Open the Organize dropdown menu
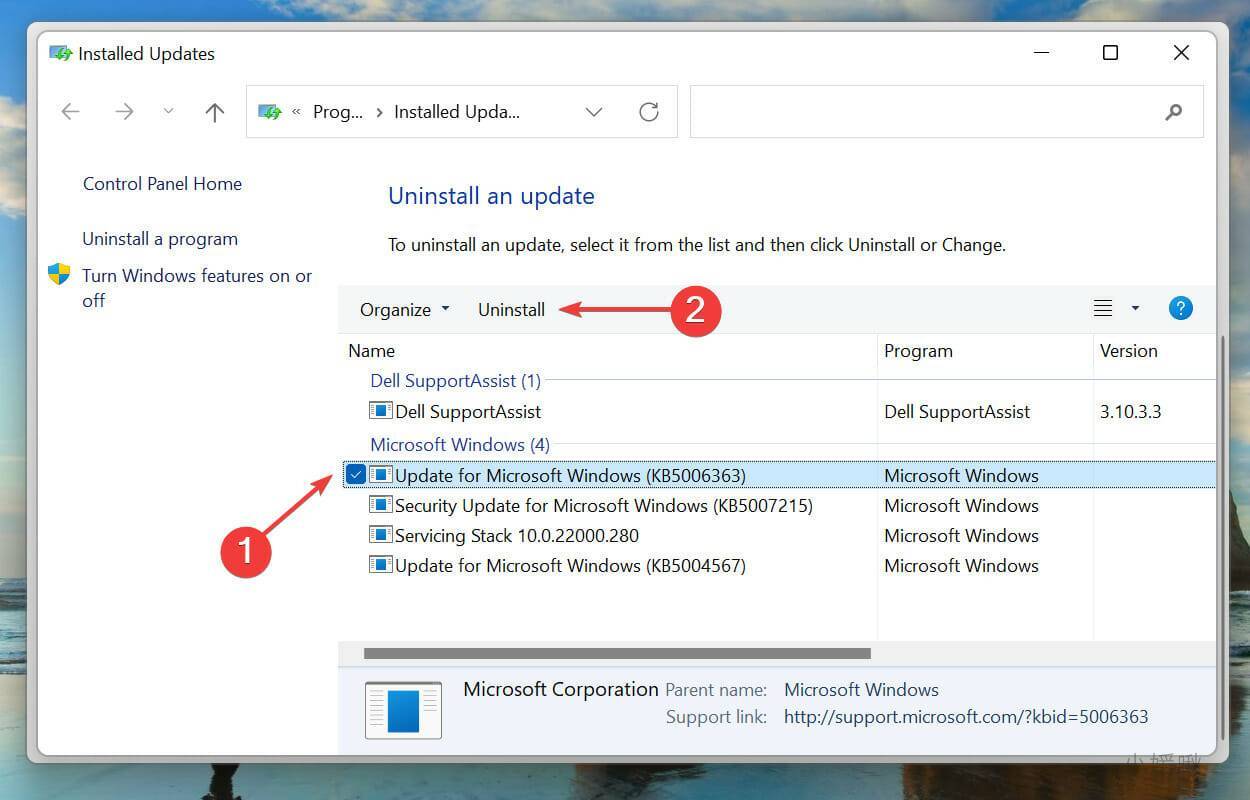Image resolution: width=1250 pixels, height=800 pixels. click(403, 309)
